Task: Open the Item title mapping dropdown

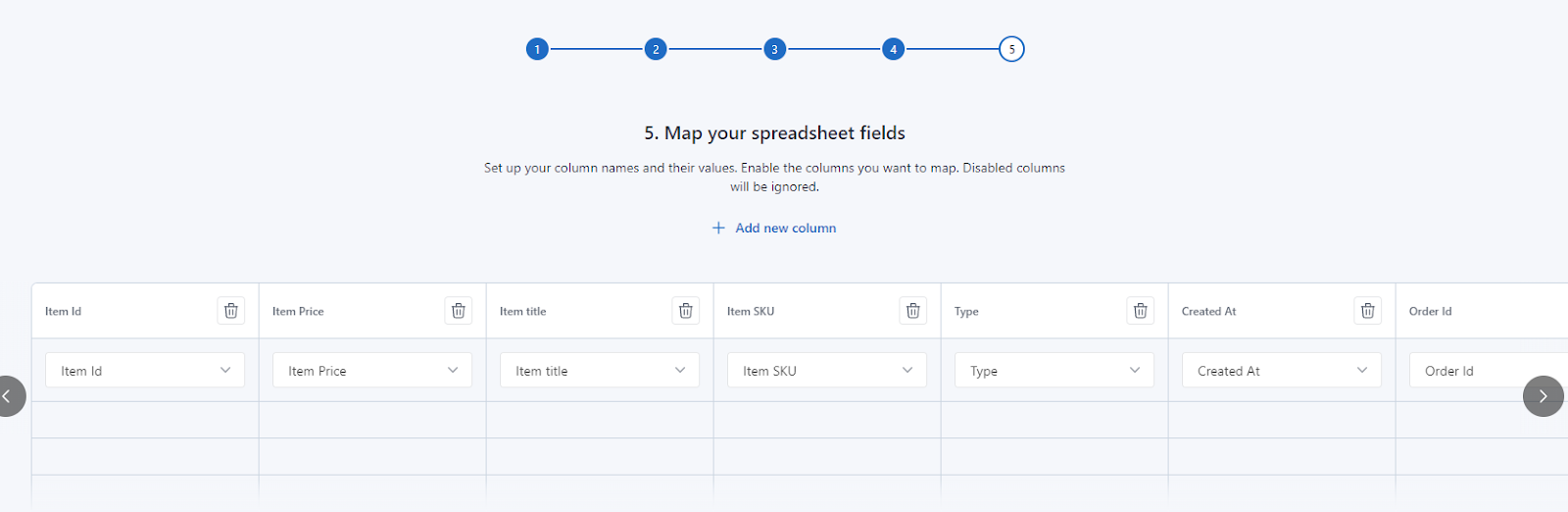Action: (600, 371)
